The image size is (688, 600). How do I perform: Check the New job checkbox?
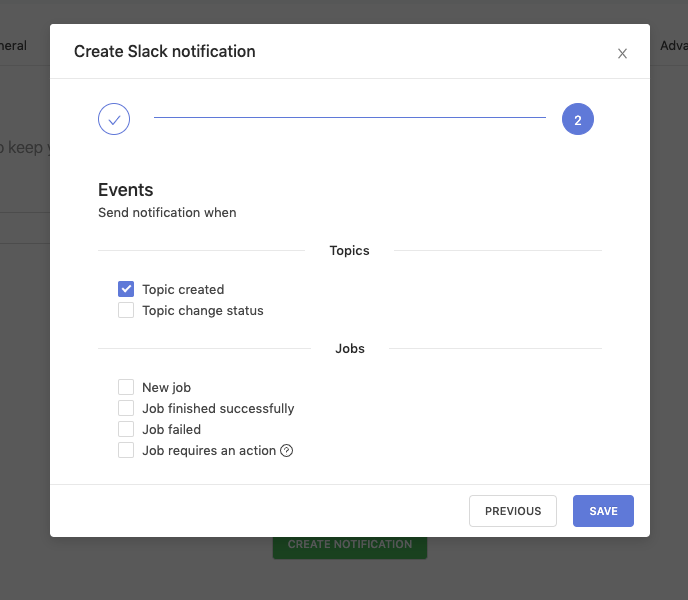(126, 387)
